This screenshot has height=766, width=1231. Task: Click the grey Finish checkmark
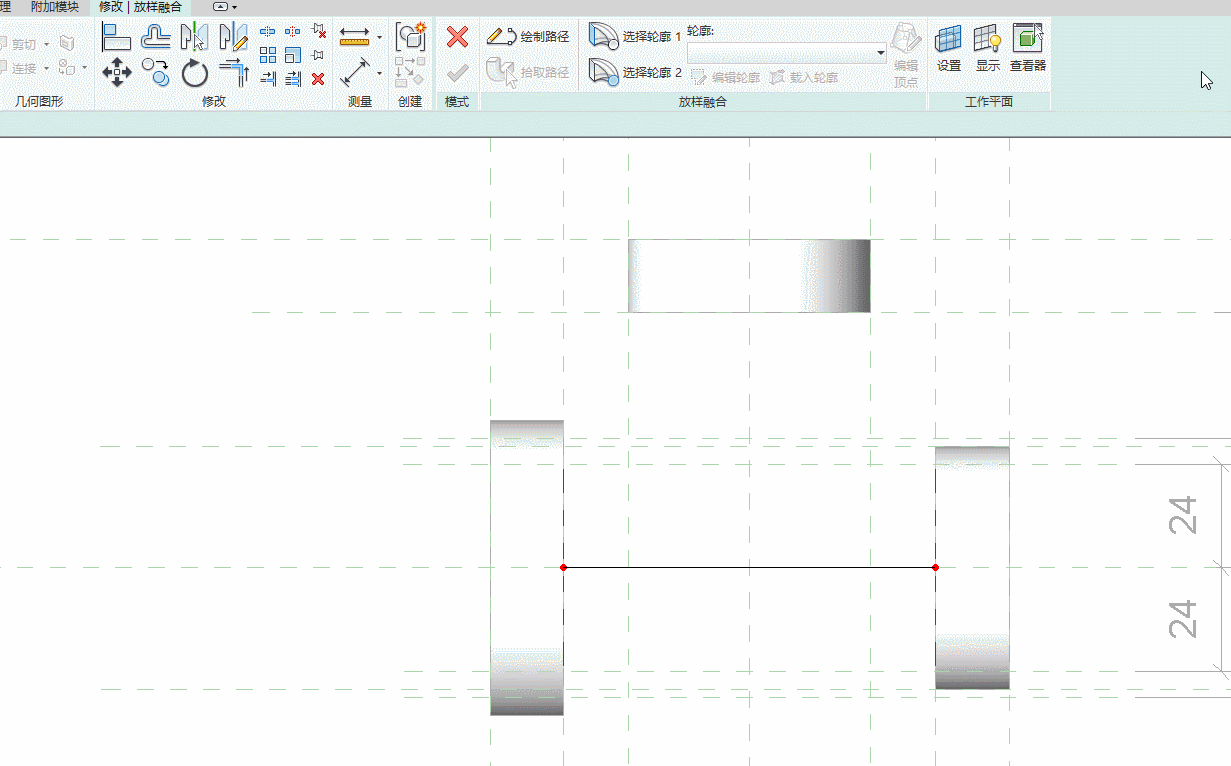coord(457,73)
